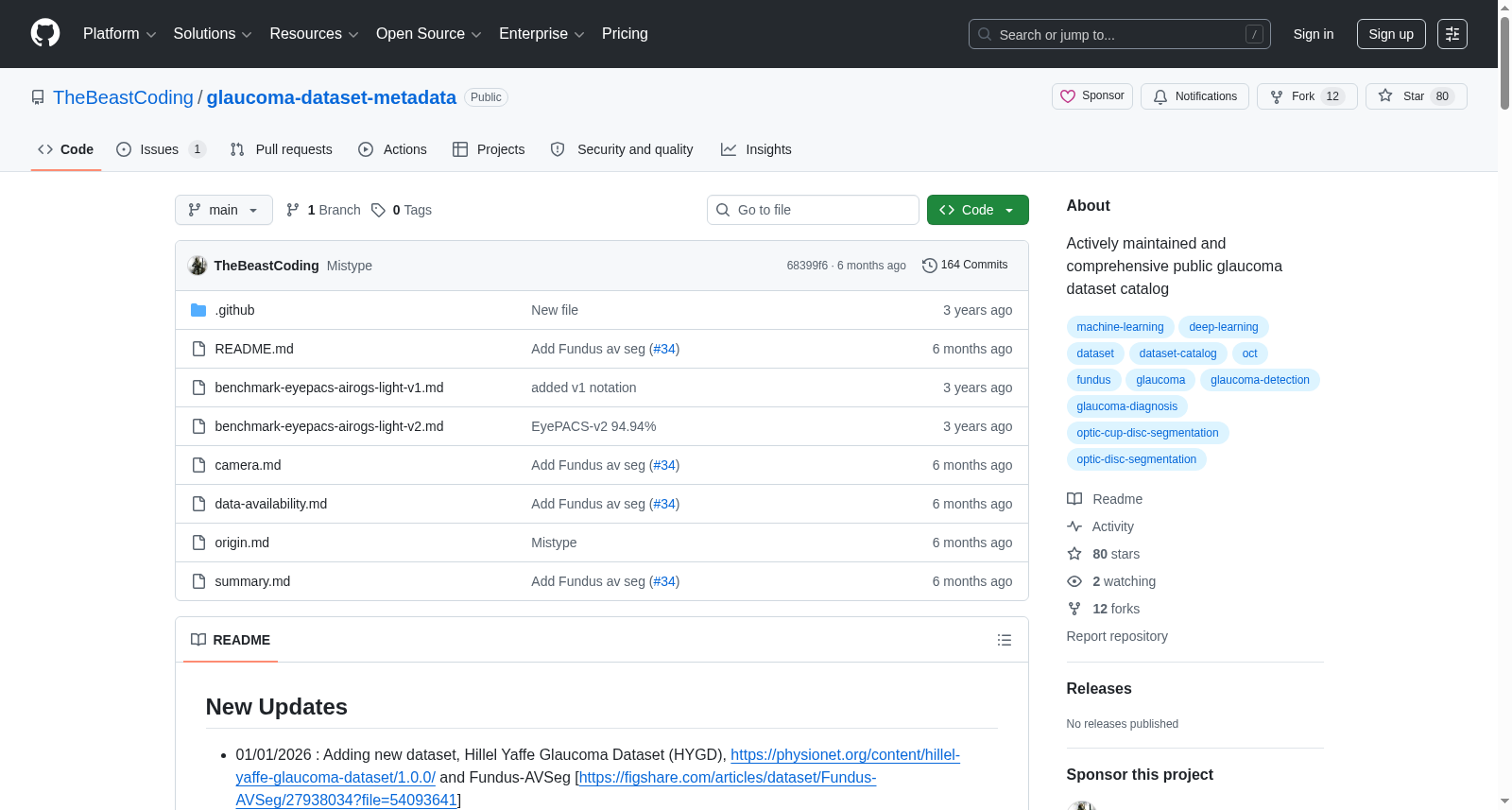Open the Readme link in About
Image resolution: width=1512 pixels, height=810 pixels.
click(x=1105, y=499)
